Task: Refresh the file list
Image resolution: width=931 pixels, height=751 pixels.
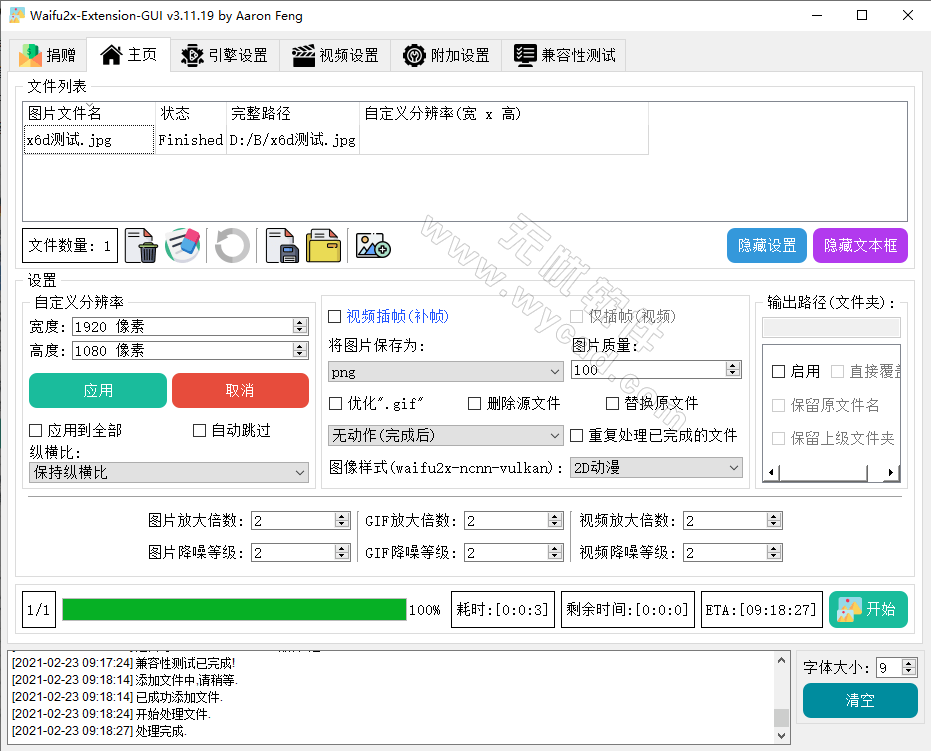Action: click(232, 245)
